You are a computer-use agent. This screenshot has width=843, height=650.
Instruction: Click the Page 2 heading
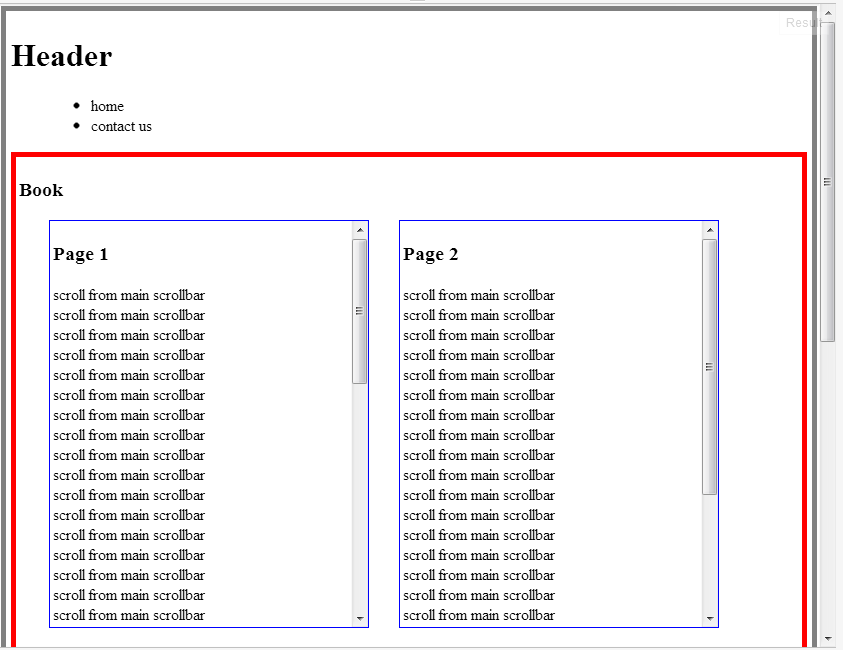point(431,254)
